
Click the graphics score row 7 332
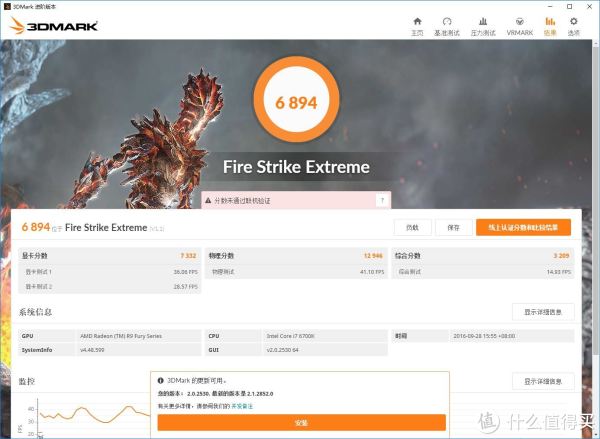109,255
